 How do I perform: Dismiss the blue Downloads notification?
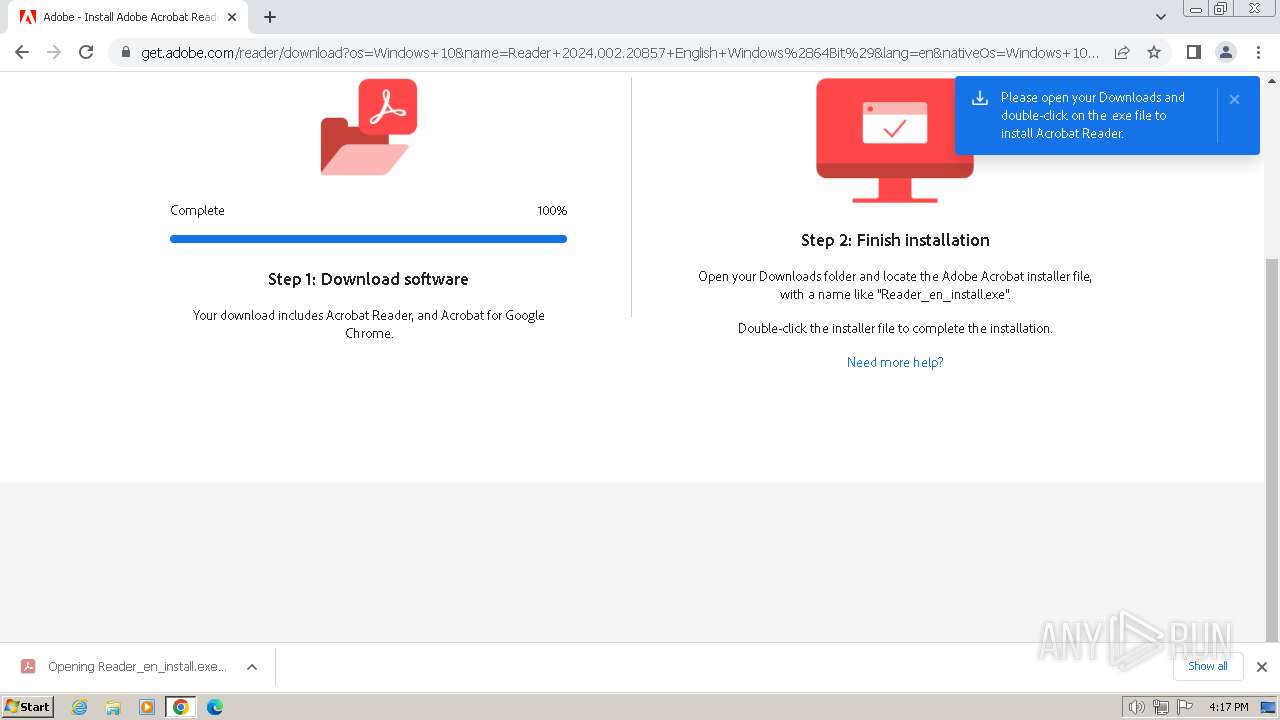pyautogui.click(x=1234, y=99)
